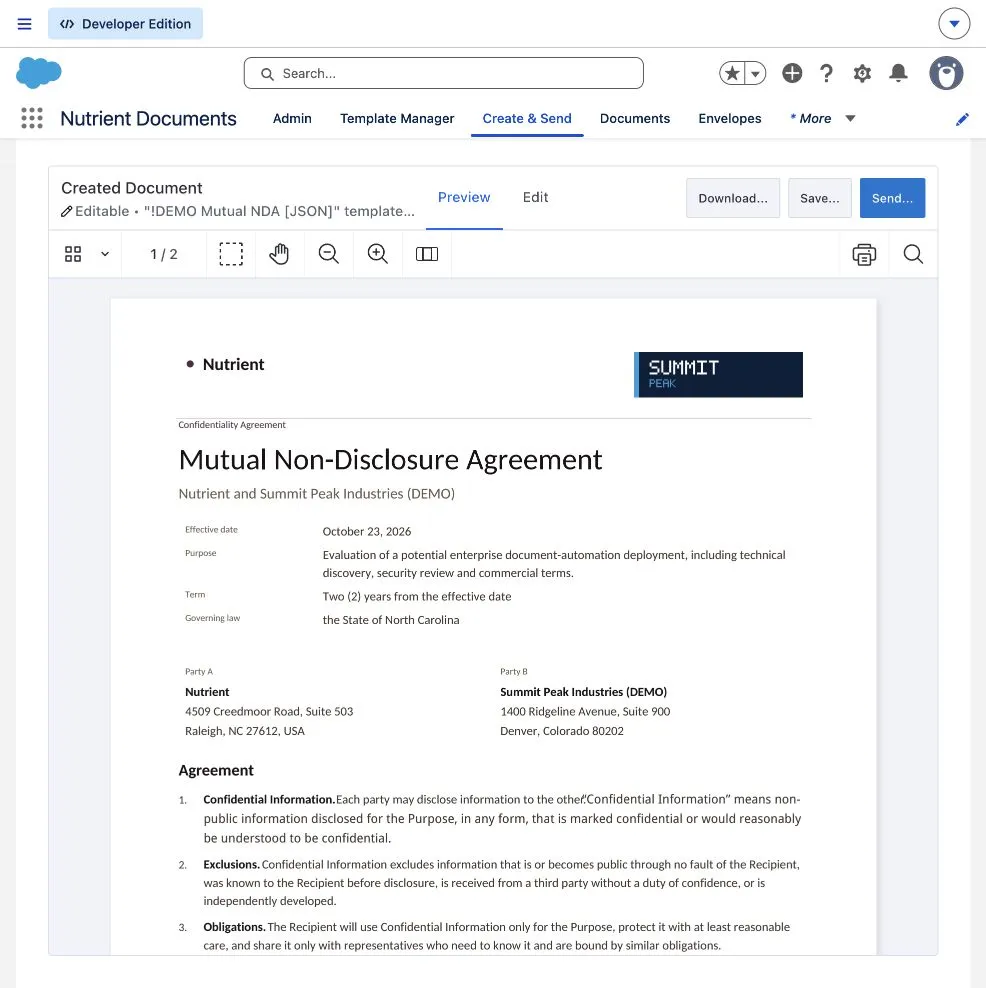Select the Create & Send tab
The height and width of the screenshot is (988, 986).
527,118
